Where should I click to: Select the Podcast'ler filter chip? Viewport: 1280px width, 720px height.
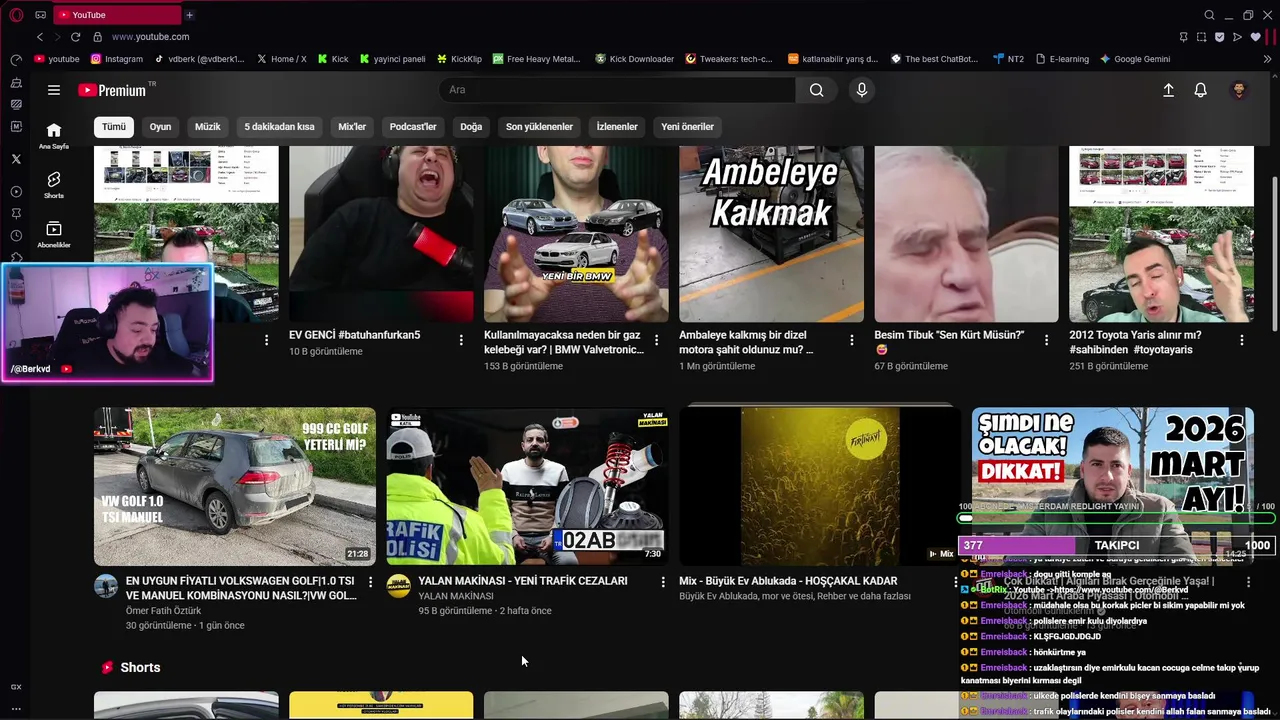(413, 127)
